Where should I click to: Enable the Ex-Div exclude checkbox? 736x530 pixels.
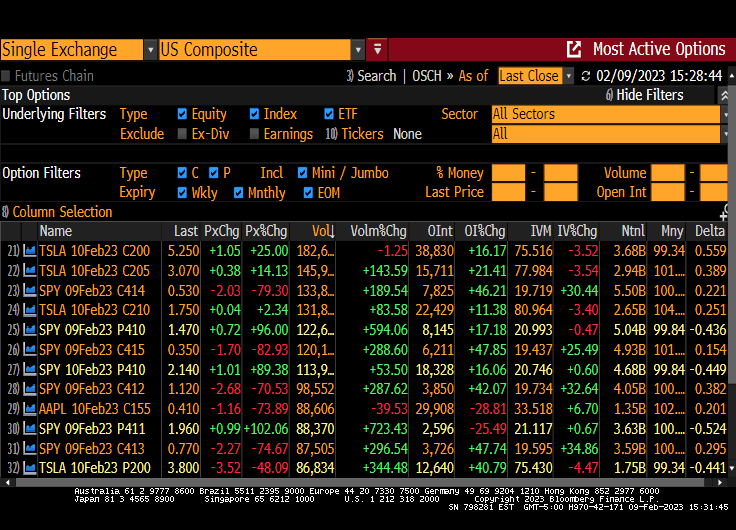pyautogui.click(x=182, y=134)
